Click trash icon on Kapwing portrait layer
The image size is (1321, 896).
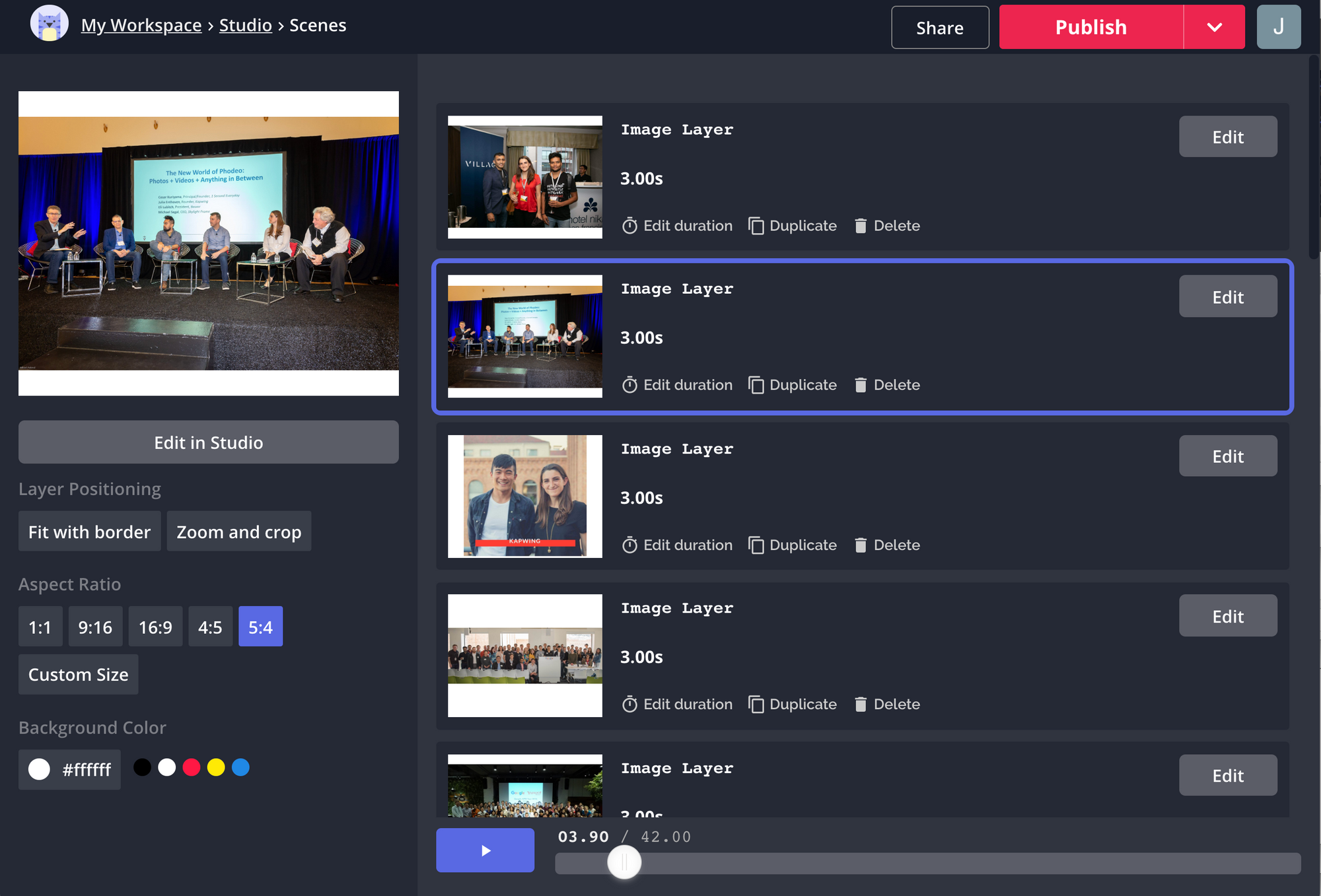pos(860,545)
